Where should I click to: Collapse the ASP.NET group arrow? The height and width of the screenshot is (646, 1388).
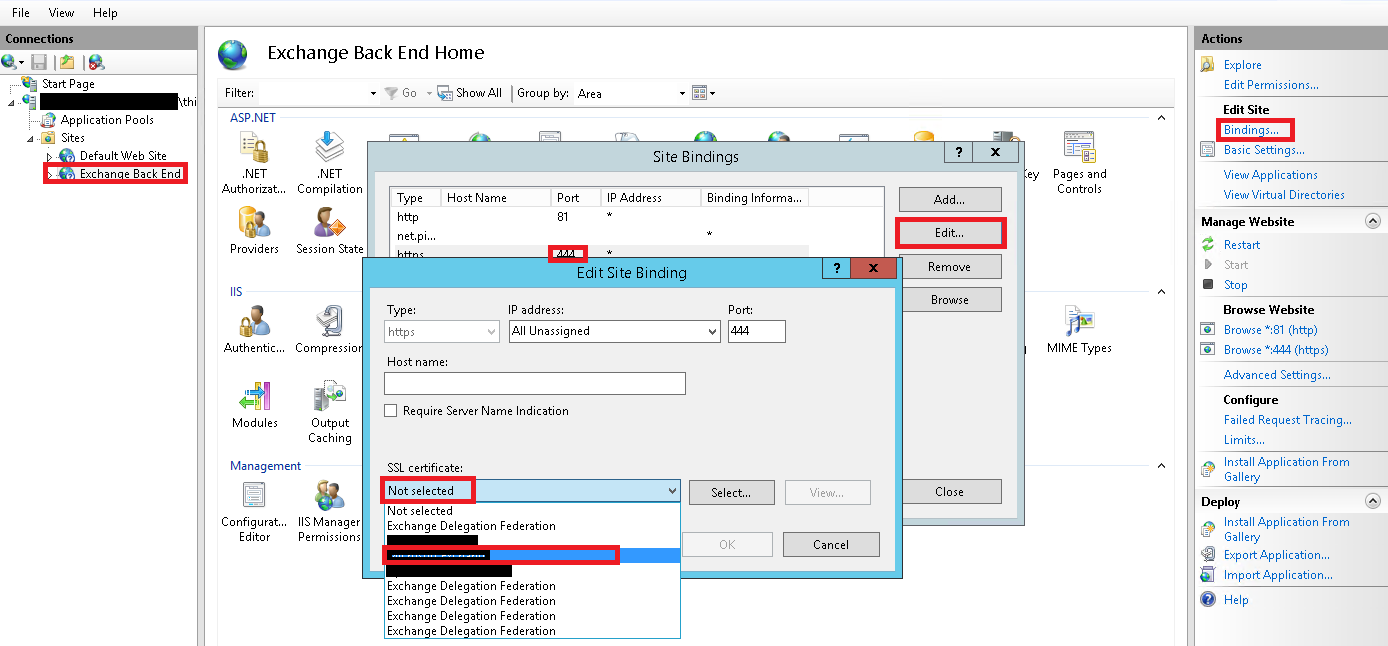[1161, 118]
